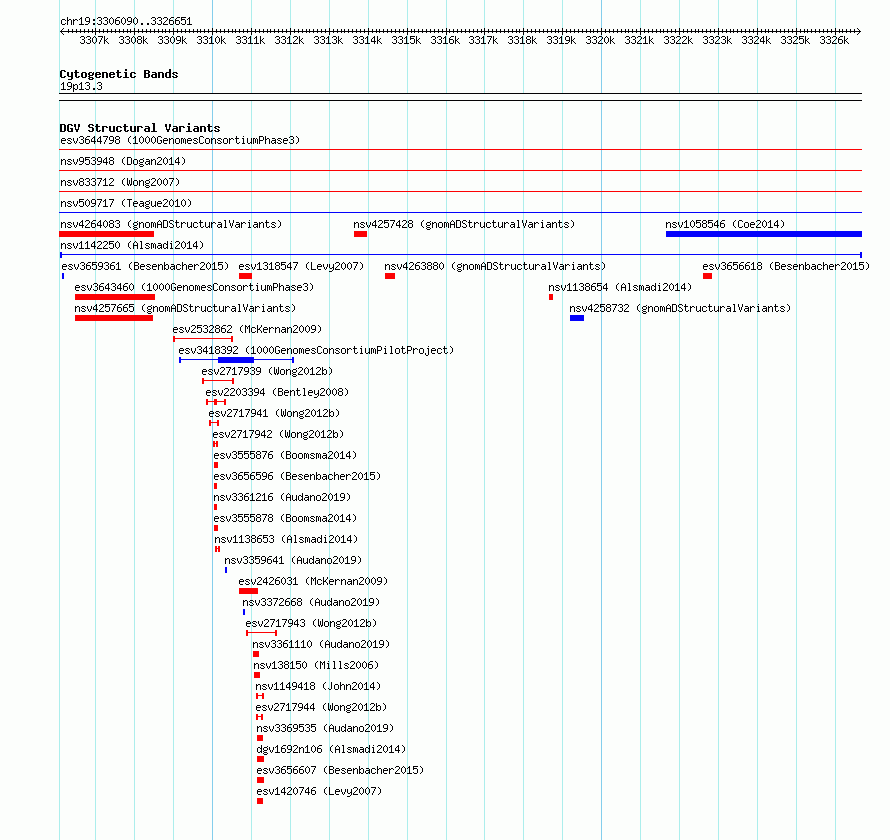The image size is (890, 840).
Task: Open the esv2717943 (Wong2012b) variant
Action: [311, 623]
